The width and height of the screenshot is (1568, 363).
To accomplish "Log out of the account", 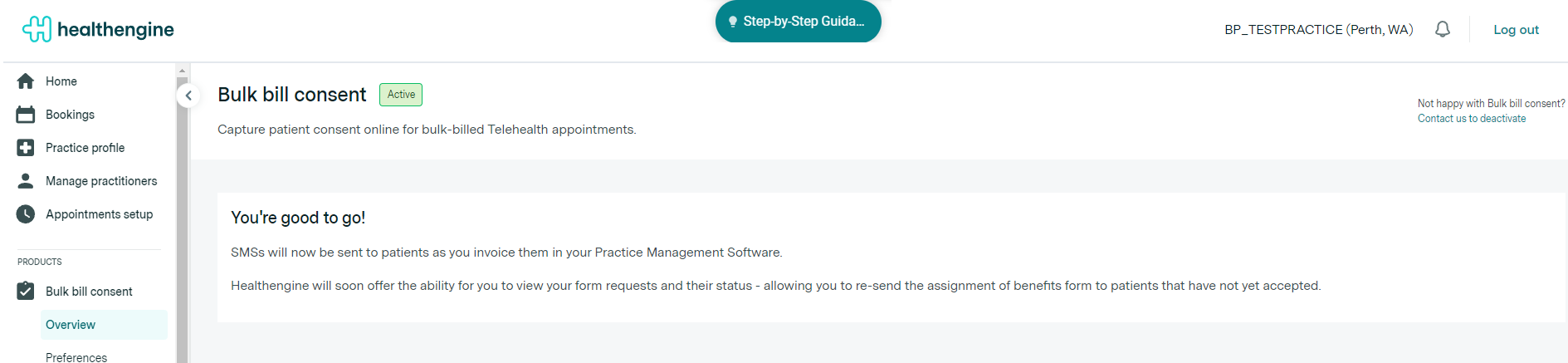I will 1516,30.
